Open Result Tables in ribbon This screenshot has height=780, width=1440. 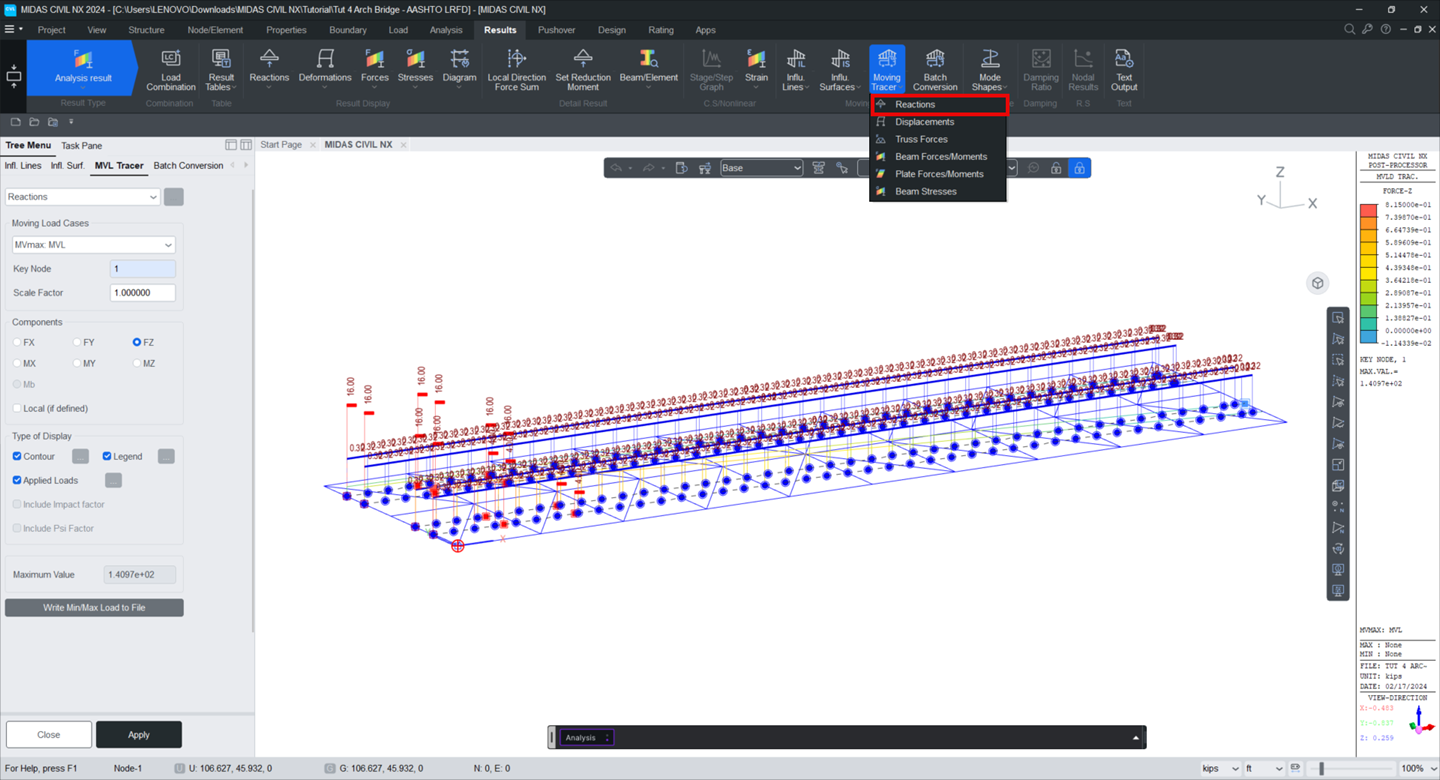[x=221, y=69]
